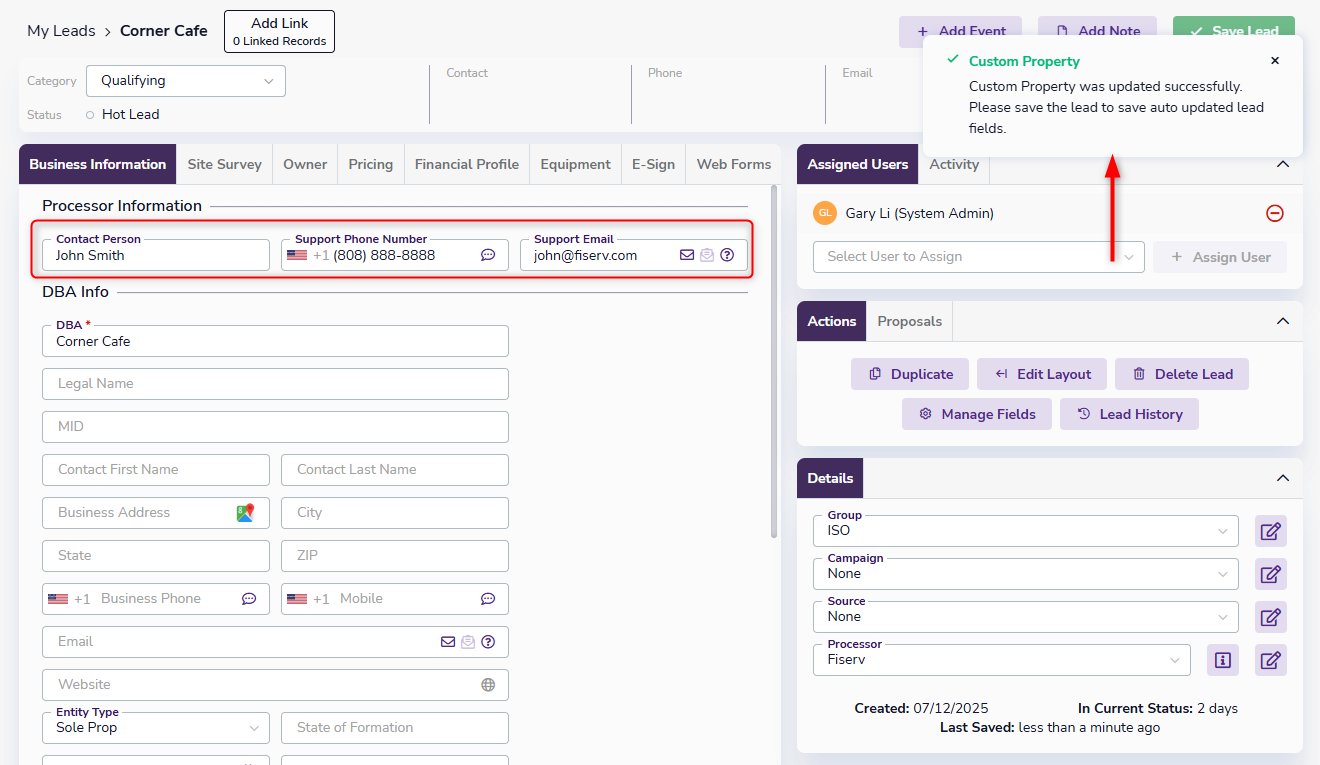Edit the Group field pencil icon
Image resolution: width=1320 pixels, height=765 pixels.
click(x=1270, y=531)
